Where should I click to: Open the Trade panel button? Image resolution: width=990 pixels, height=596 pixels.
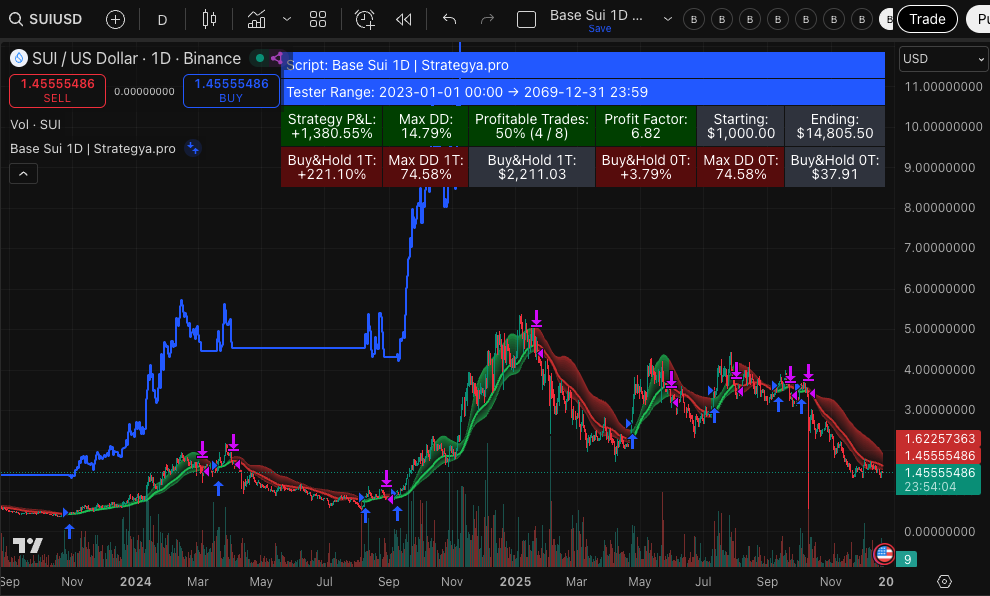tap(927, 19)
